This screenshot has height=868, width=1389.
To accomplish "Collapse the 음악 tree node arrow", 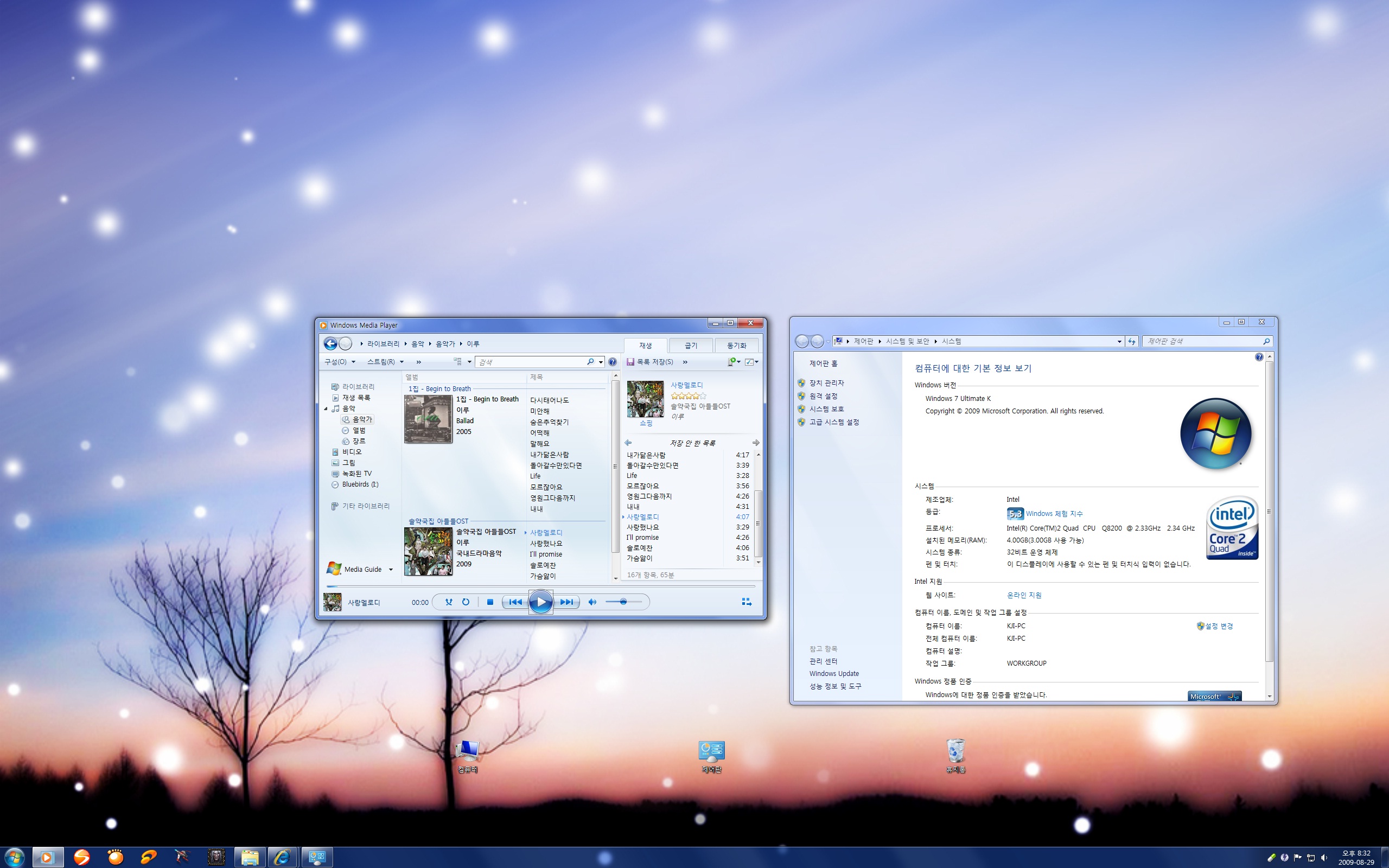I will click(326, 409).
